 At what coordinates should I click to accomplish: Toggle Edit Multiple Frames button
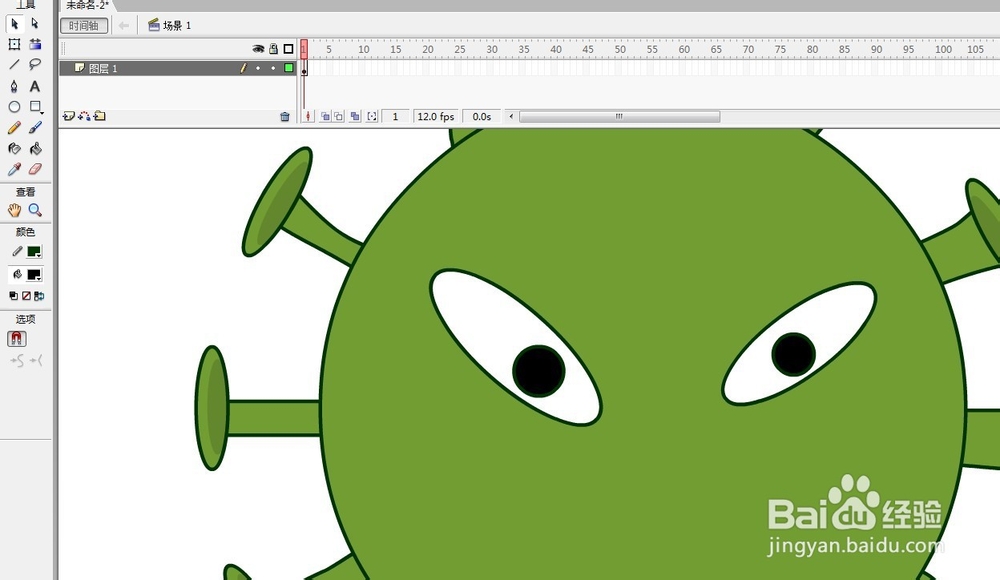pyautogui.click(x=355, y=117)
